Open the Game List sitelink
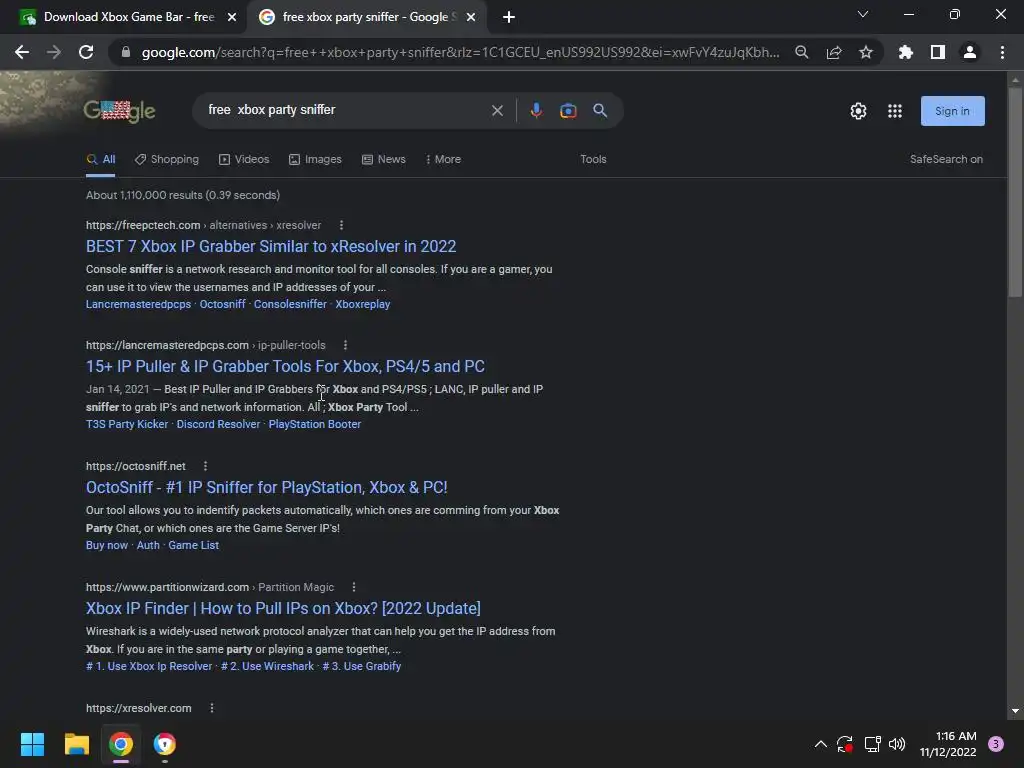This screenshot has height=768, width=1024. [193, 545]
